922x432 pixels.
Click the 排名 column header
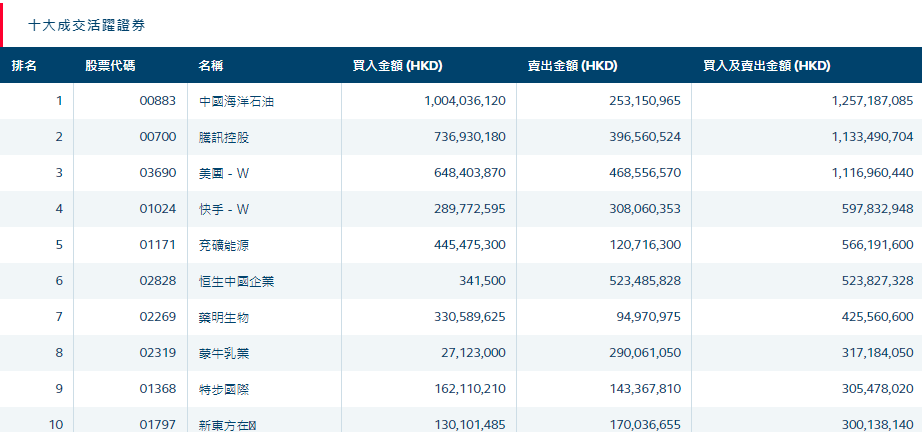(x=24, y=66)
